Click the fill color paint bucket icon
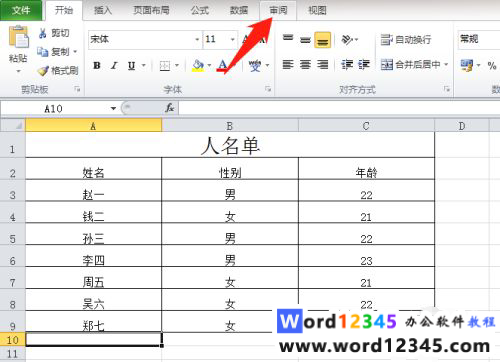 198,65
